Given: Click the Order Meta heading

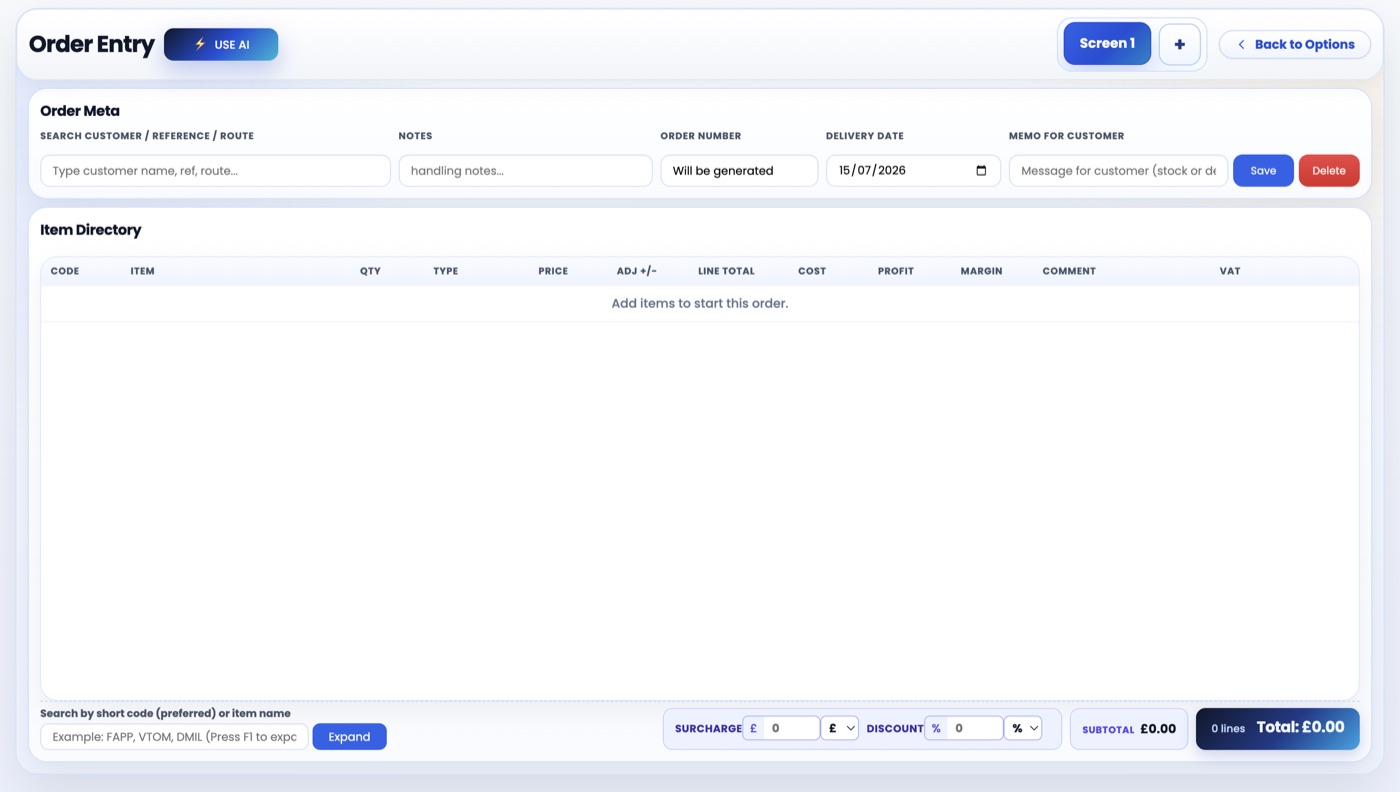Looking at the screenshot, I should [80, 111].
